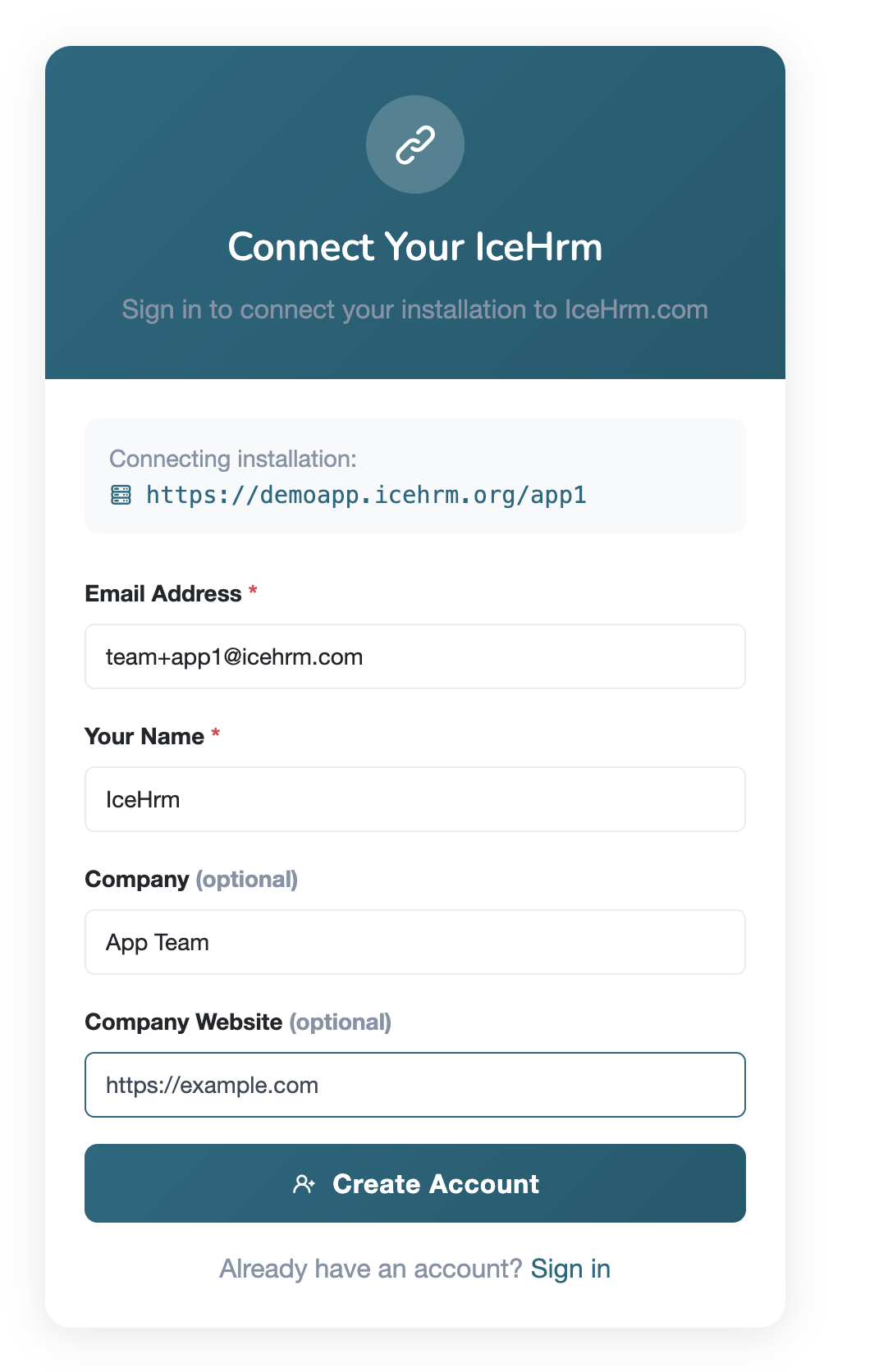
Task: Click the Company Website field label
Action: click(184, 1022)
